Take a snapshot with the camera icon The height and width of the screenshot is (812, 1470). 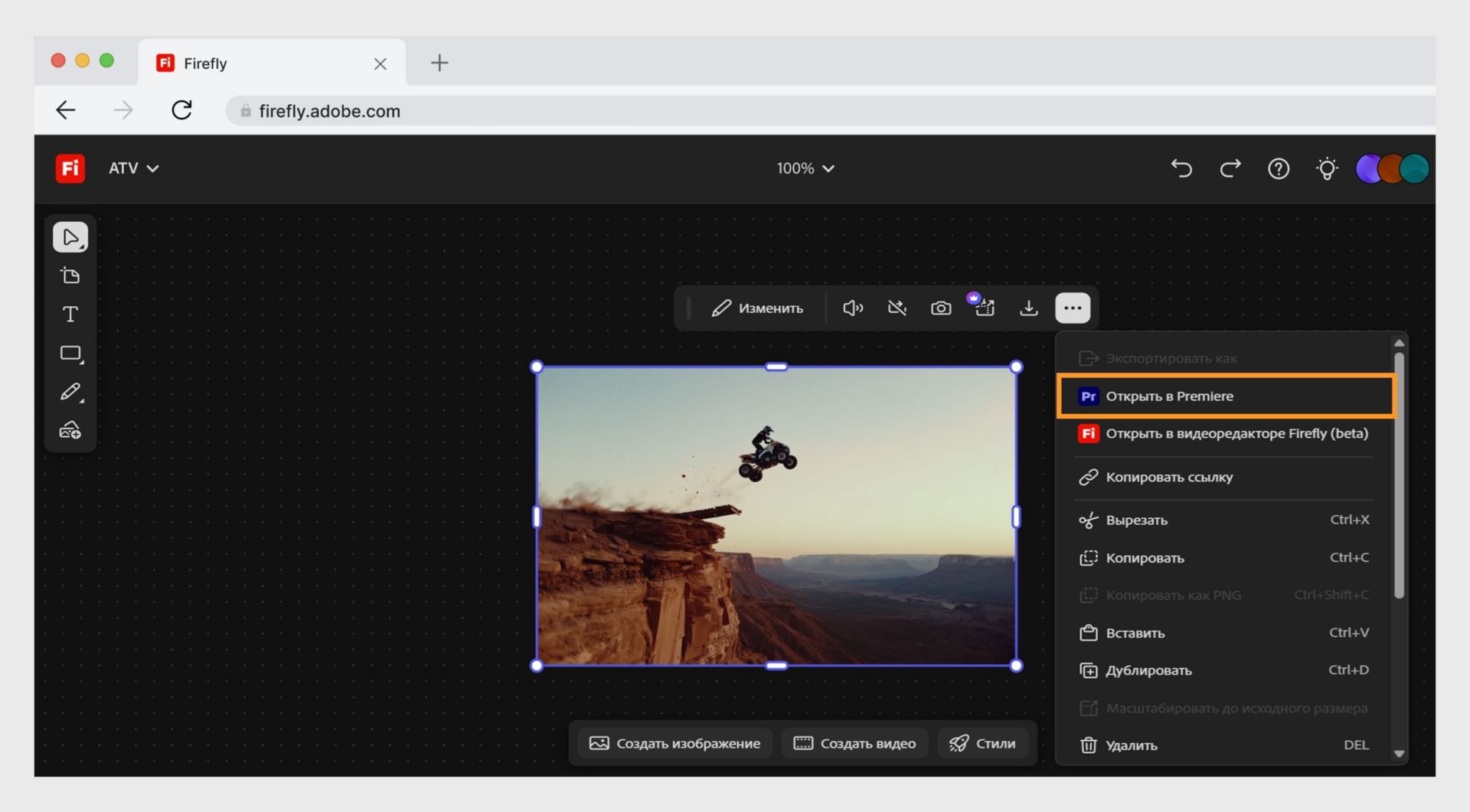pos(941,308)
